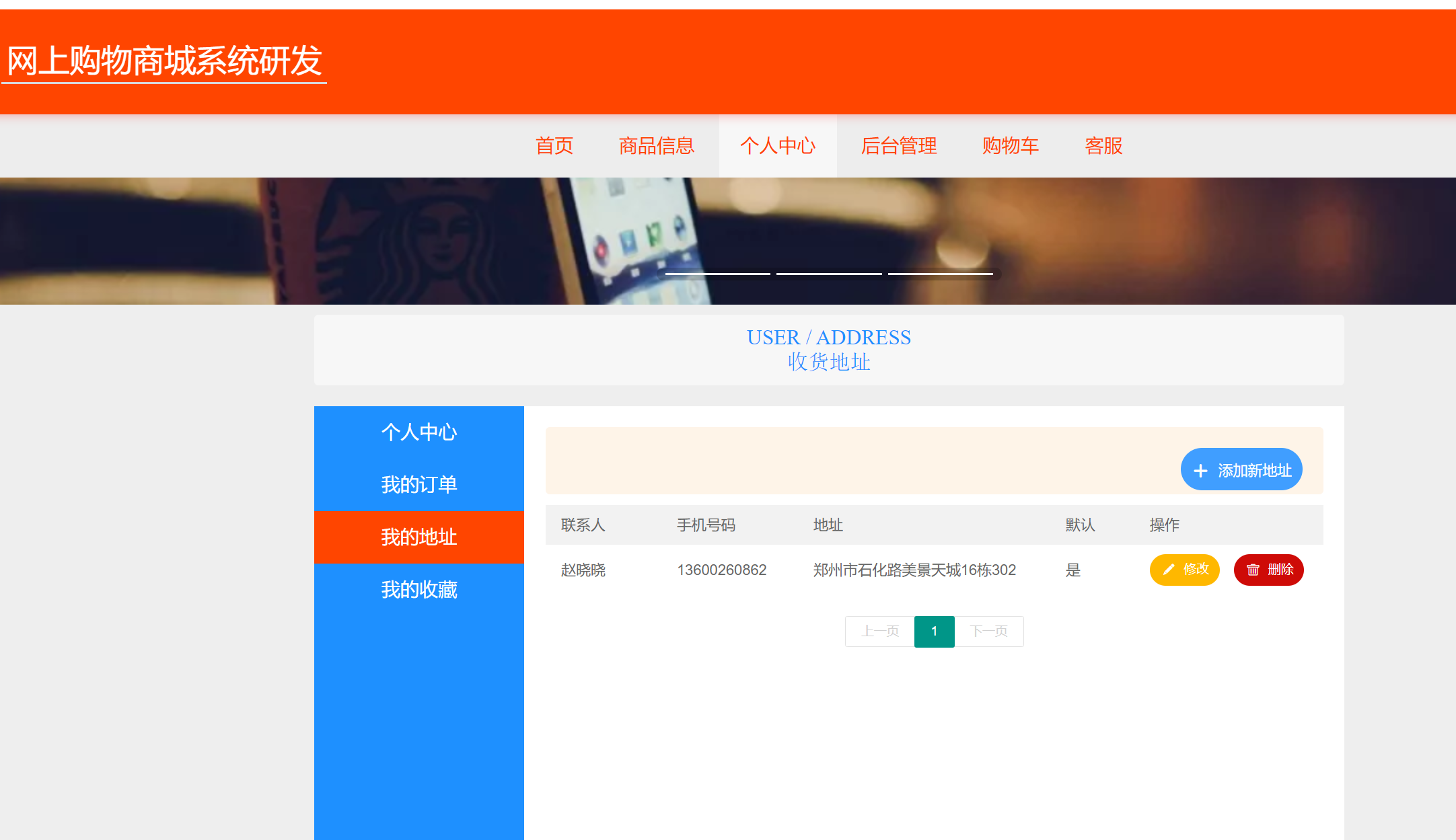Click the trash icon on 删除 button
Screen dimensions: 1456x840
pyautogui.click(x=1252, y=569)
